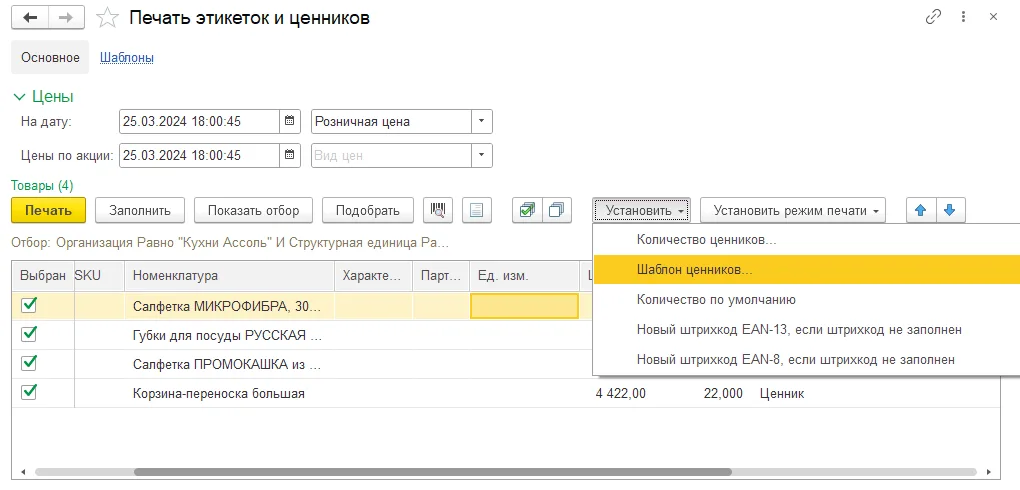Choose Шаблон ценников... menu item

click(806, 269)
